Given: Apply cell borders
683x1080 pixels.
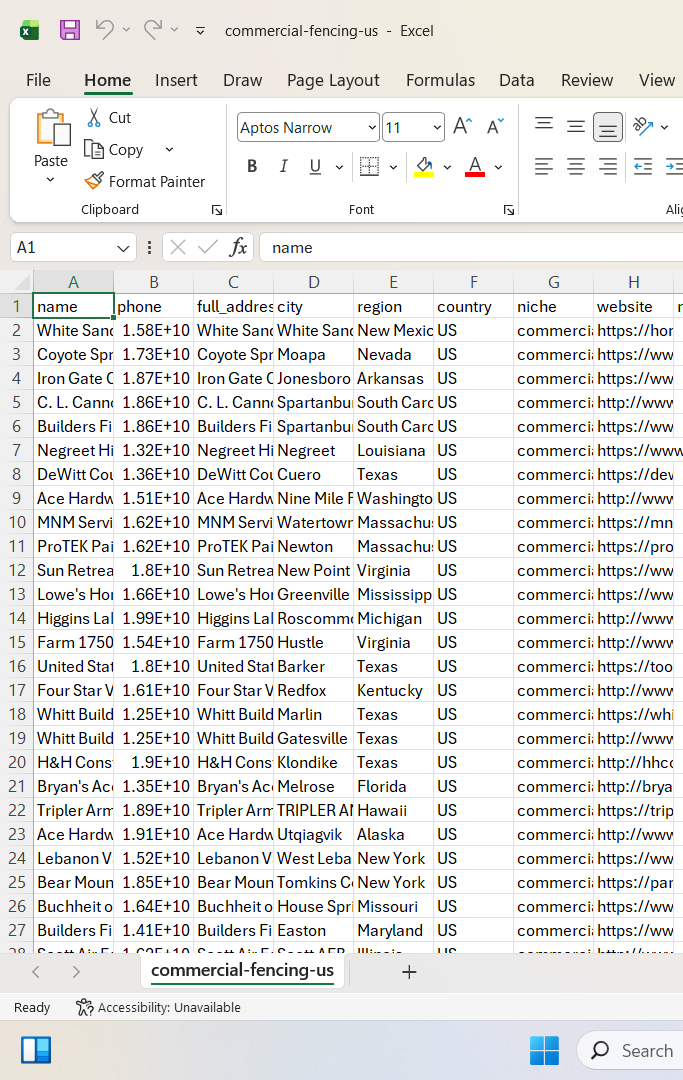Looking at the screenshot, I should (370, 166).
